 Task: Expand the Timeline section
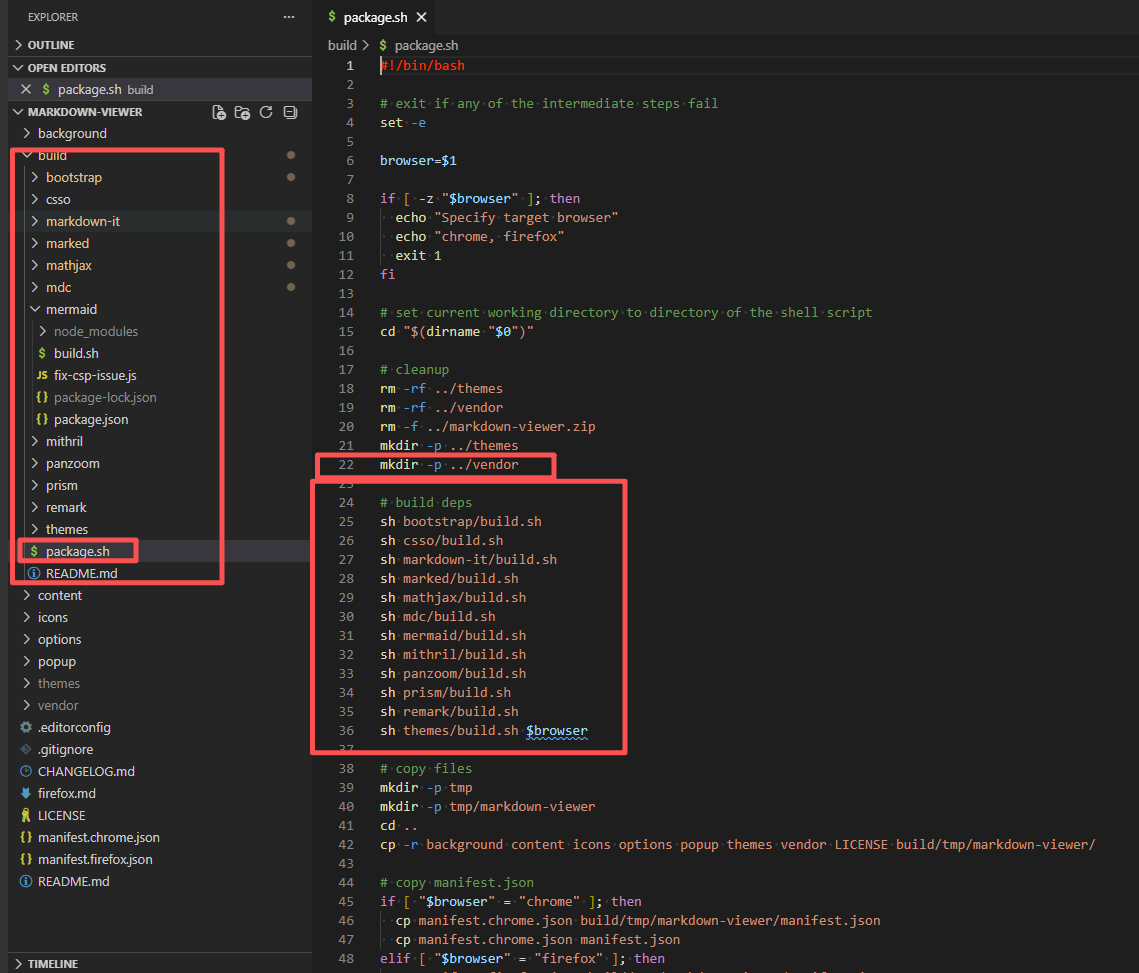[160, 964]
